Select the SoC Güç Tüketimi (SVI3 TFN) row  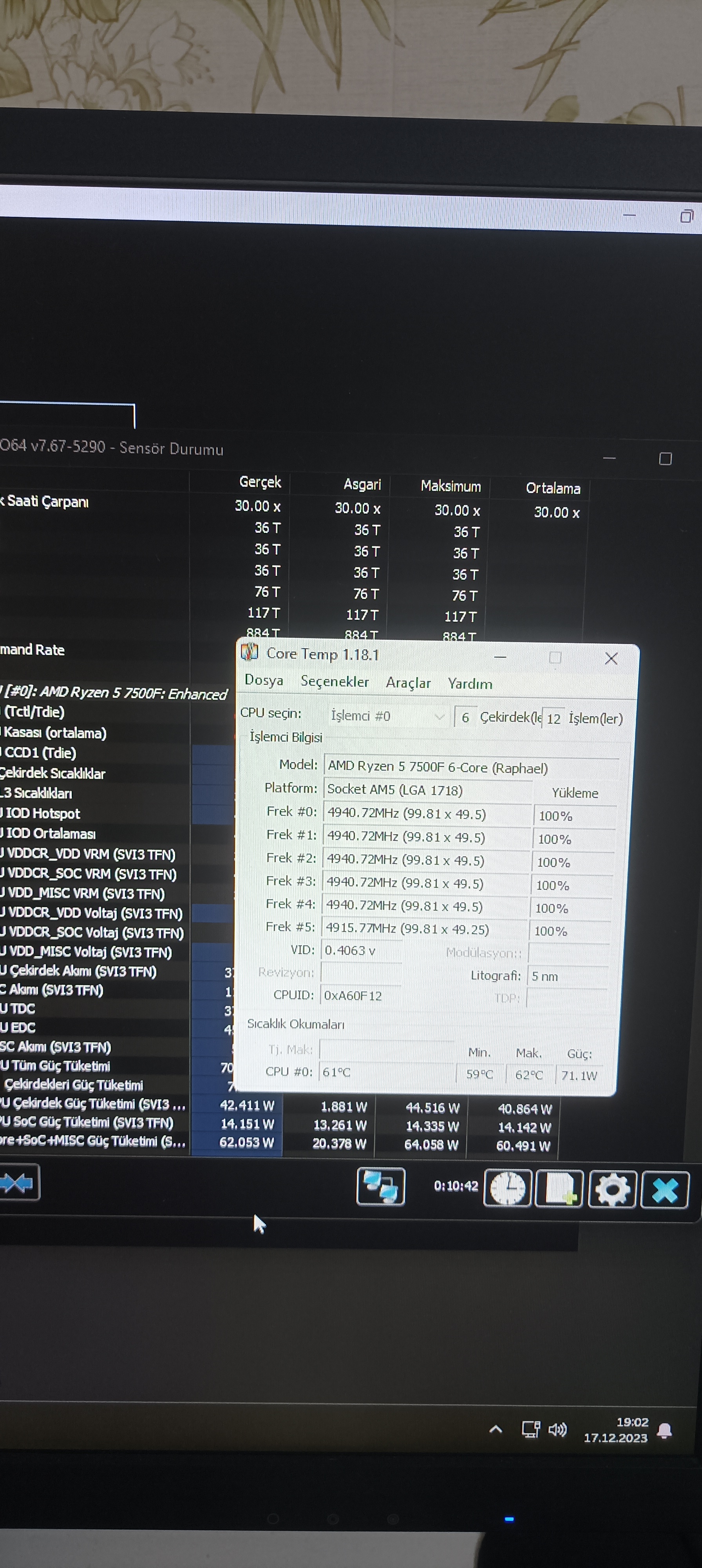87,1122
